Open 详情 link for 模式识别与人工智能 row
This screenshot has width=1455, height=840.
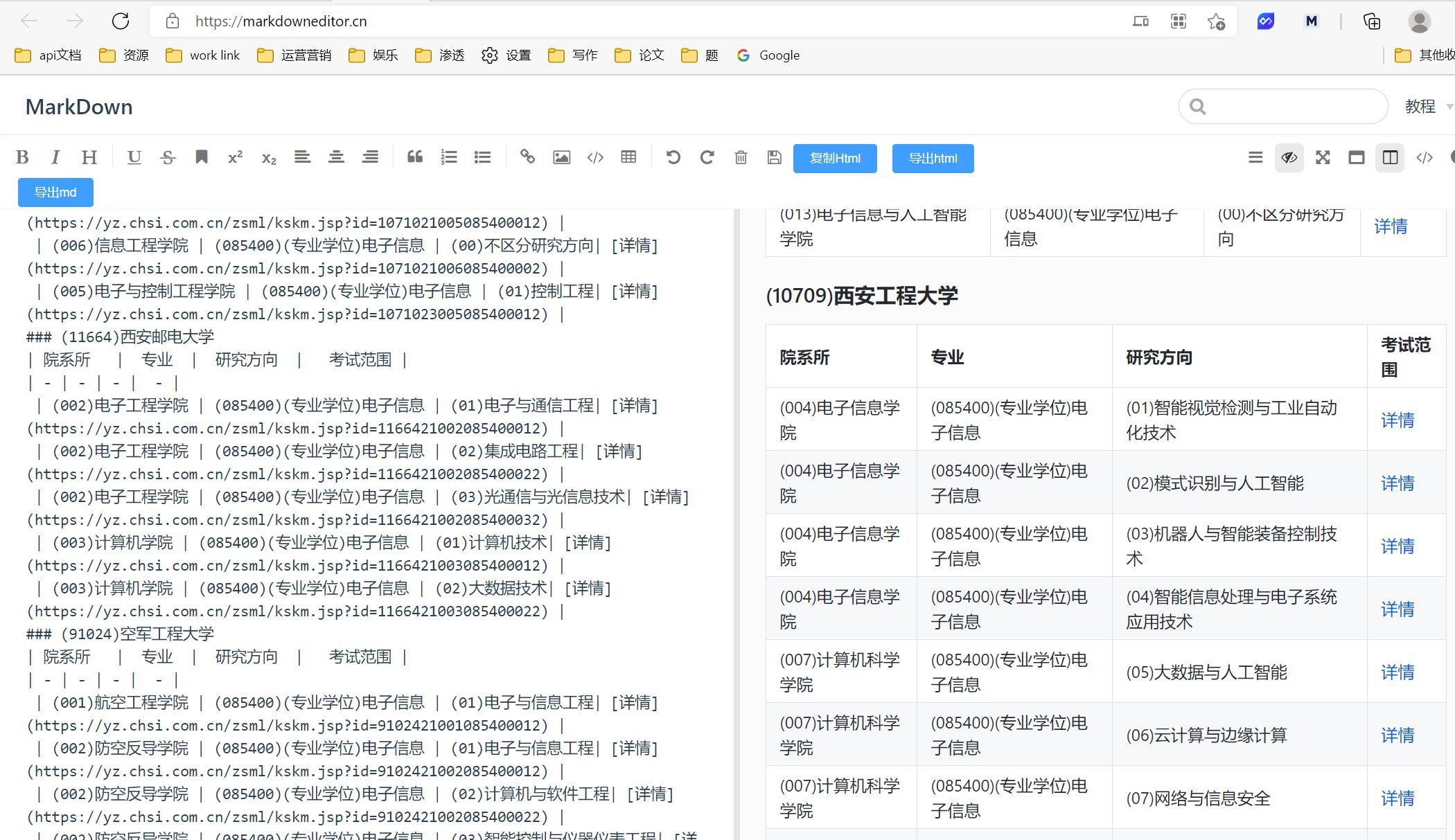(1397, 483)
